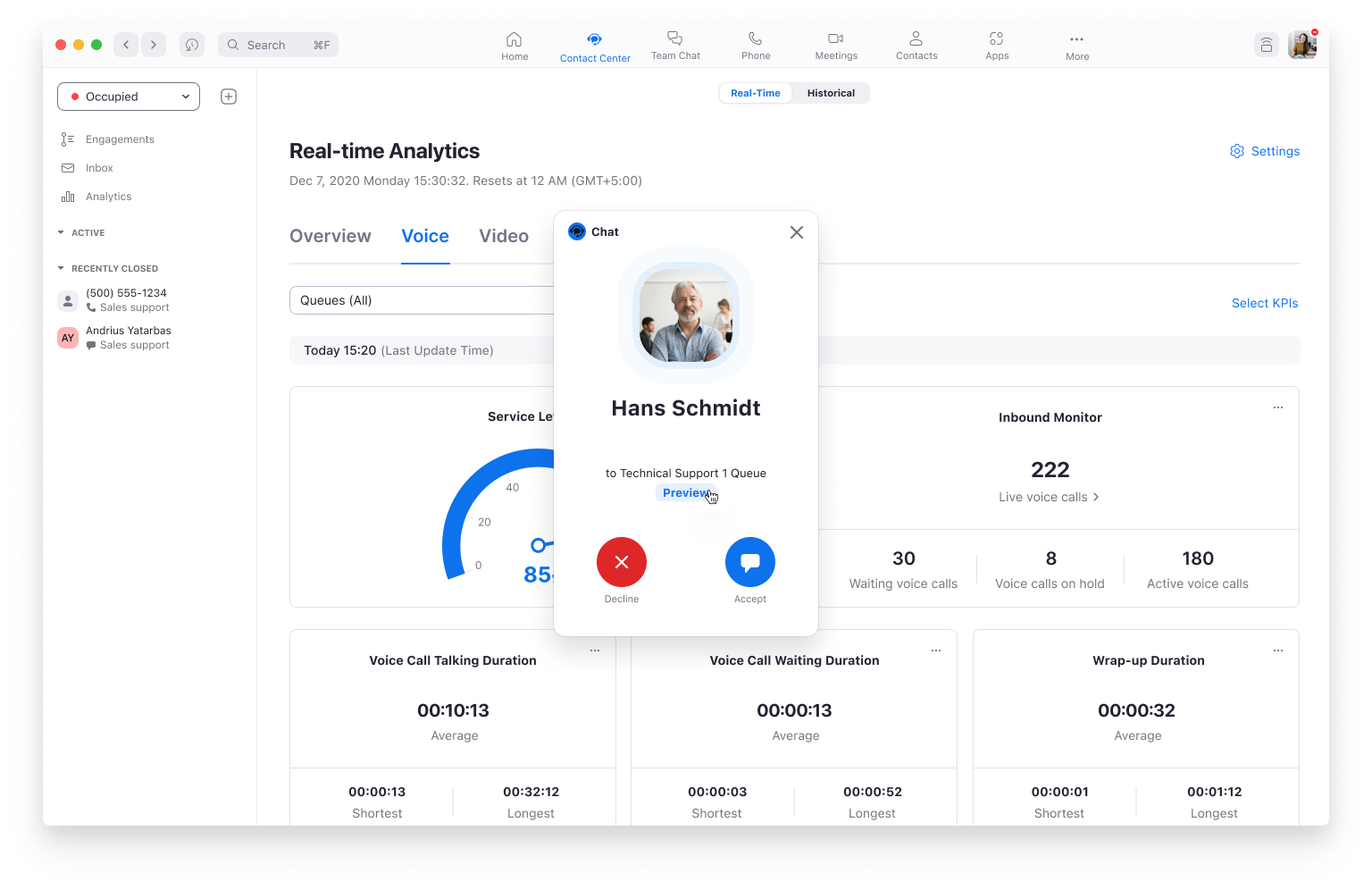Open Team Chat from the top navigation
Image resolution: width=1372 pixels, height=890 pixels.
point(675,45)
